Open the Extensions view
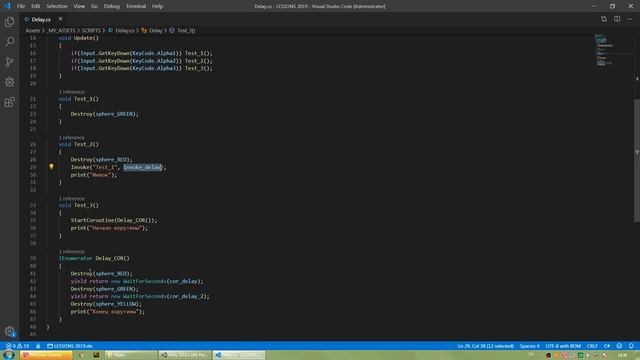640x360 pixels. (9, 102)
